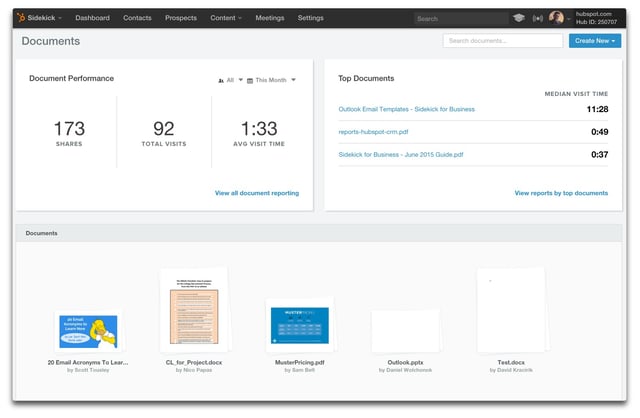The height and width of the screenshot is (418, 640).
Task: Click the people icon beside All filter
Action: (x=221, y=80)
